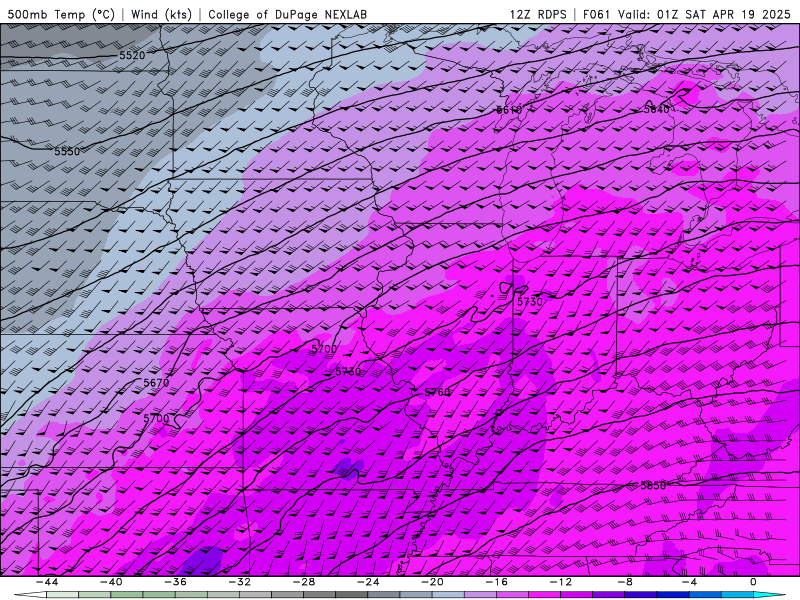Click the 5640 height contour label
Screen dimensions: 800x600
tap(657, 109)
